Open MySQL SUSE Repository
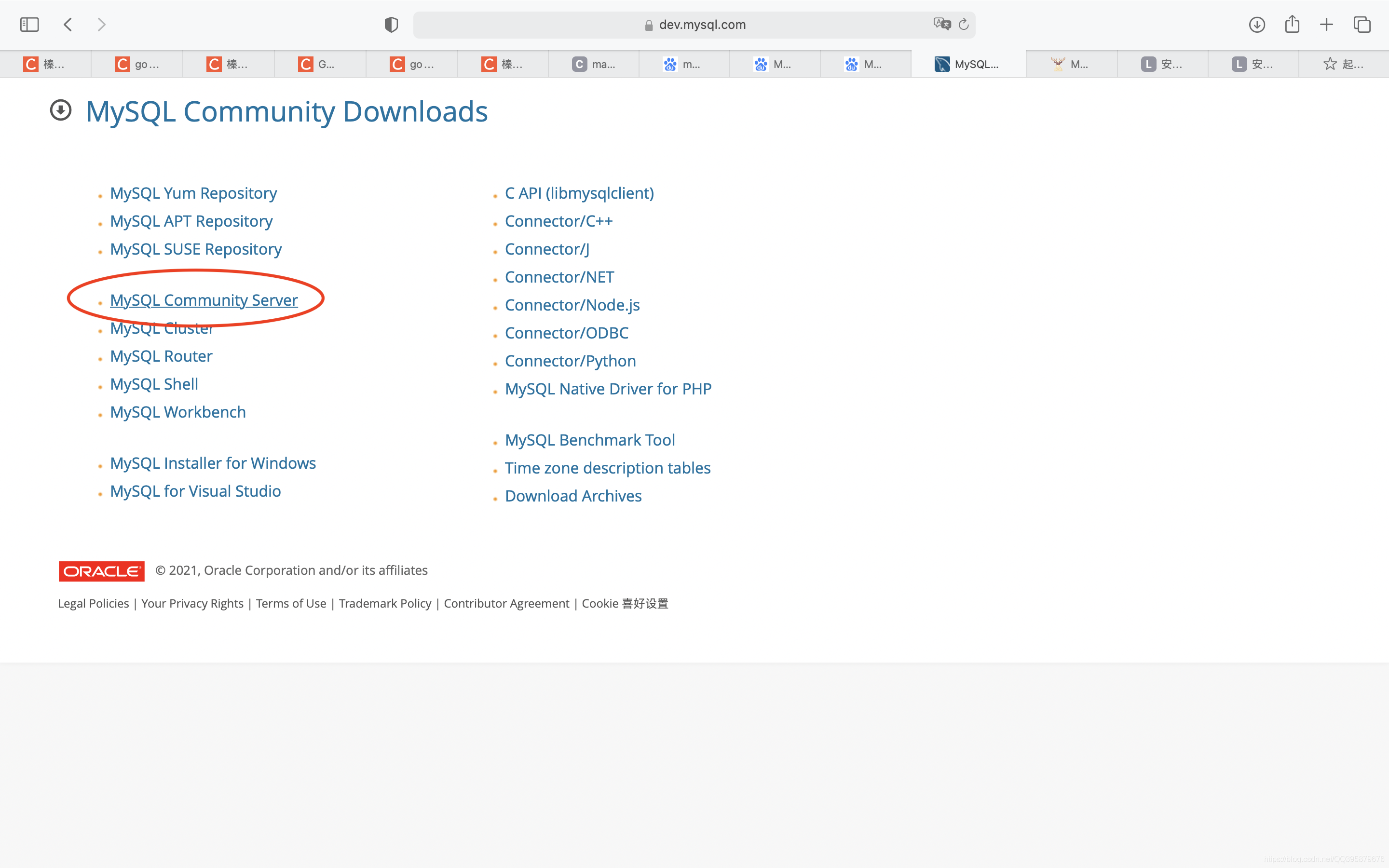1389x868 pixels. coord(196,249)
